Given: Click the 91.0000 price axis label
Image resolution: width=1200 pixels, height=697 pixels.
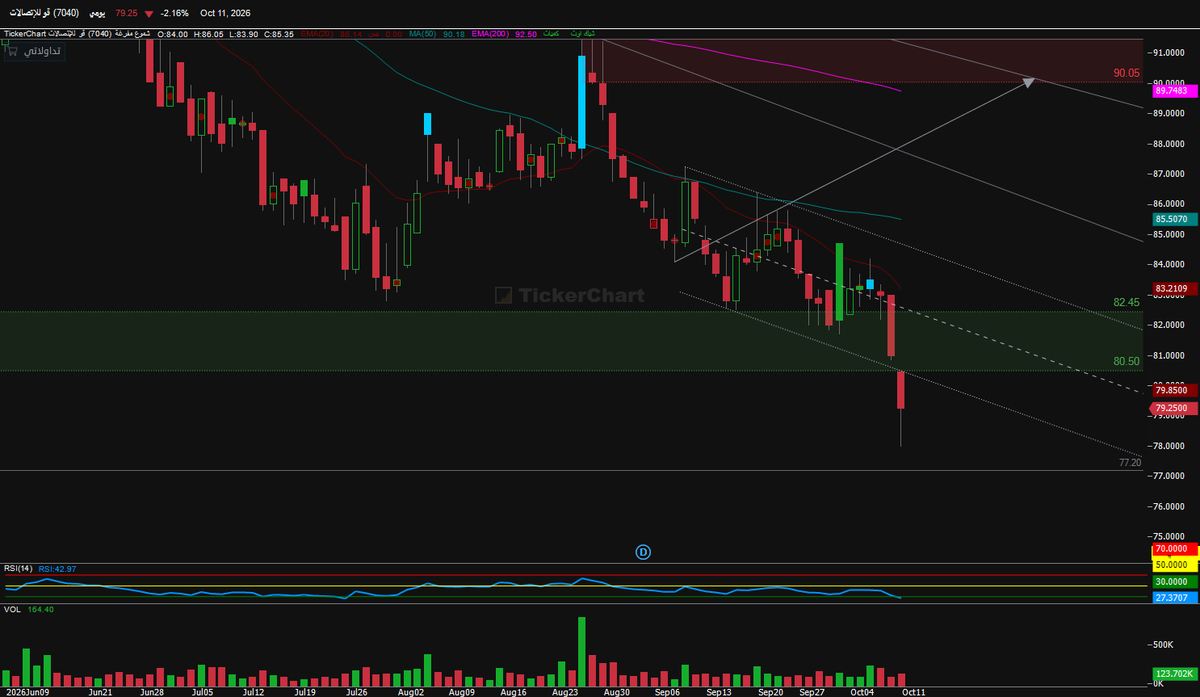Looking at the screenshot, I should pyautogui.click(x=1170, y=52).
